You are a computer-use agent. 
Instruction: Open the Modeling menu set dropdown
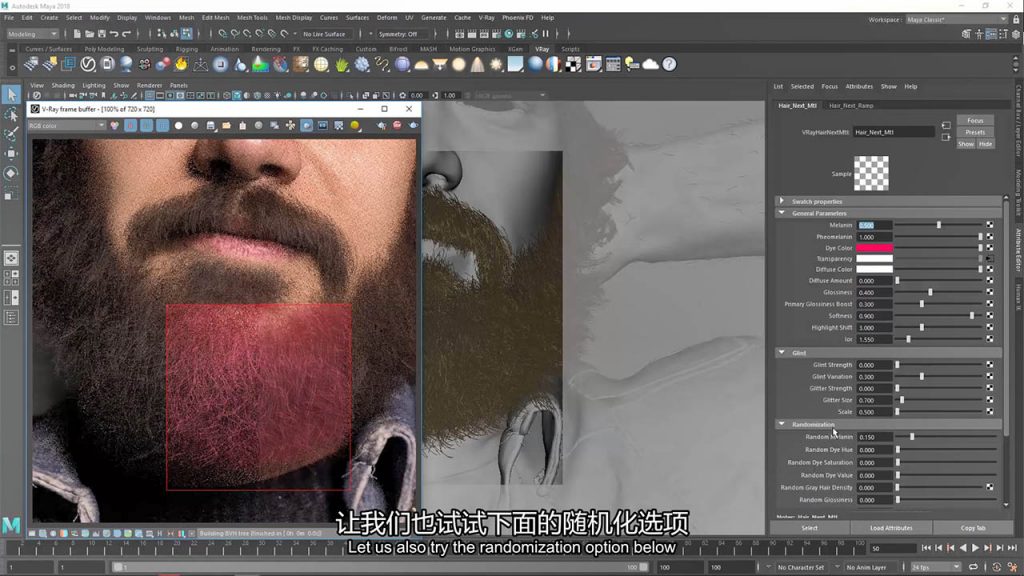point(32,34)
